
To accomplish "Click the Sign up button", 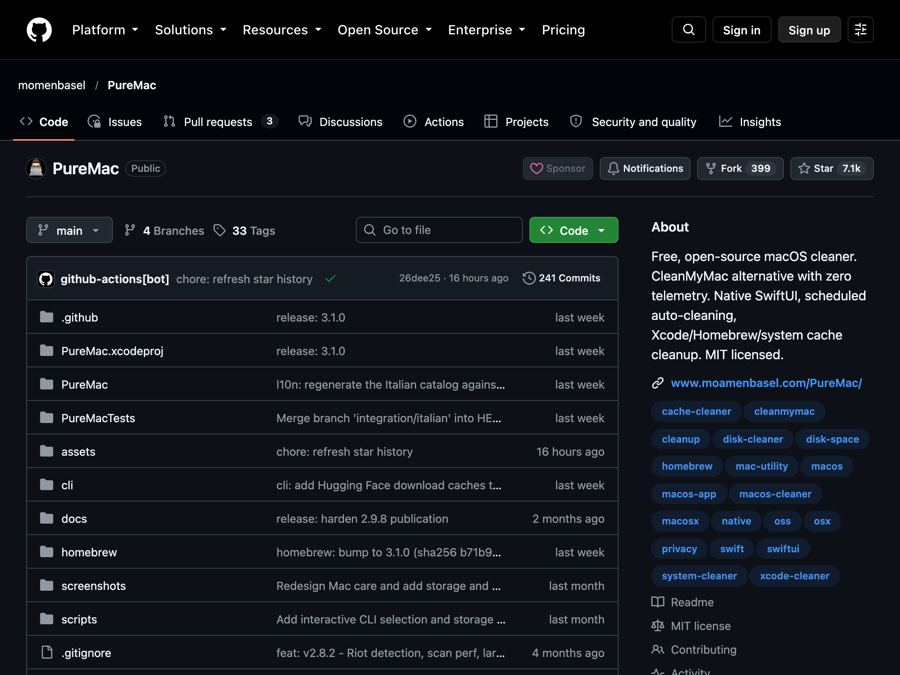I will point(809,30).
